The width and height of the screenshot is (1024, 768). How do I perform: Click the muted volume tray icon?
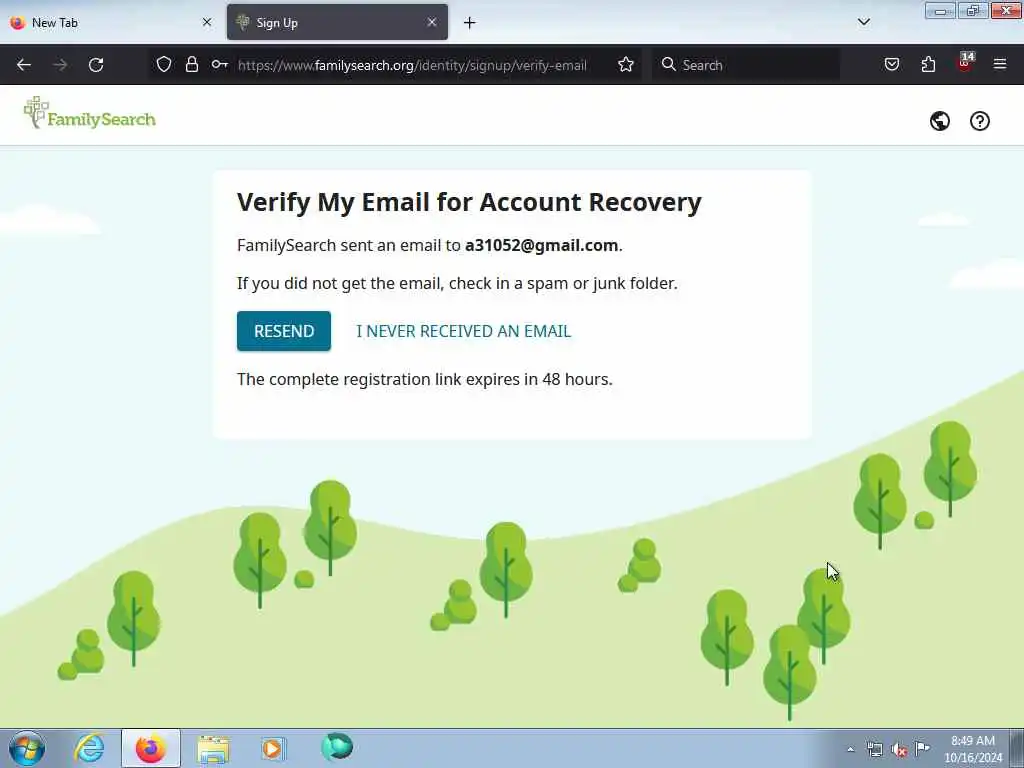pyautogui.click(x=899, y=750)
